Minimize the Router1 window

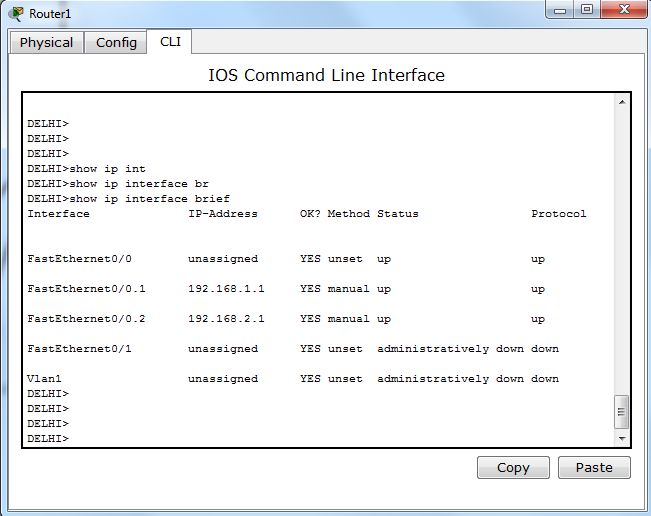(560, 10)
